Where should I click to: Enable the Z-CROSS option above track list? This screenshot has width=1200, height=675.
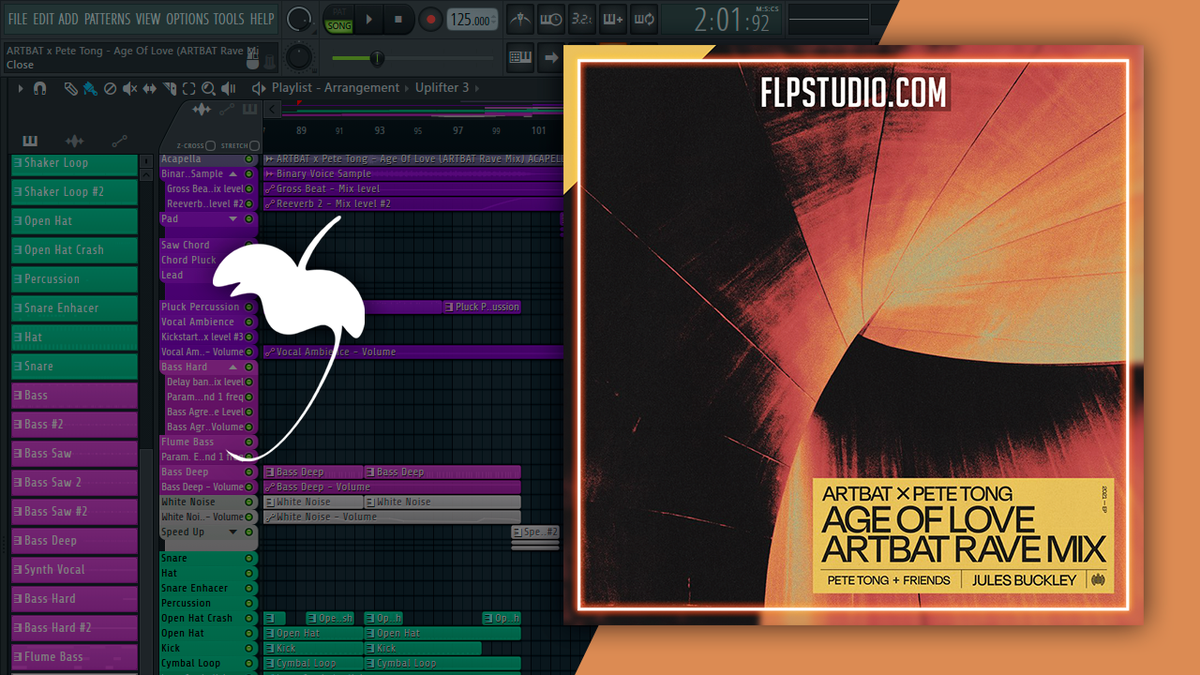(210, 145)
